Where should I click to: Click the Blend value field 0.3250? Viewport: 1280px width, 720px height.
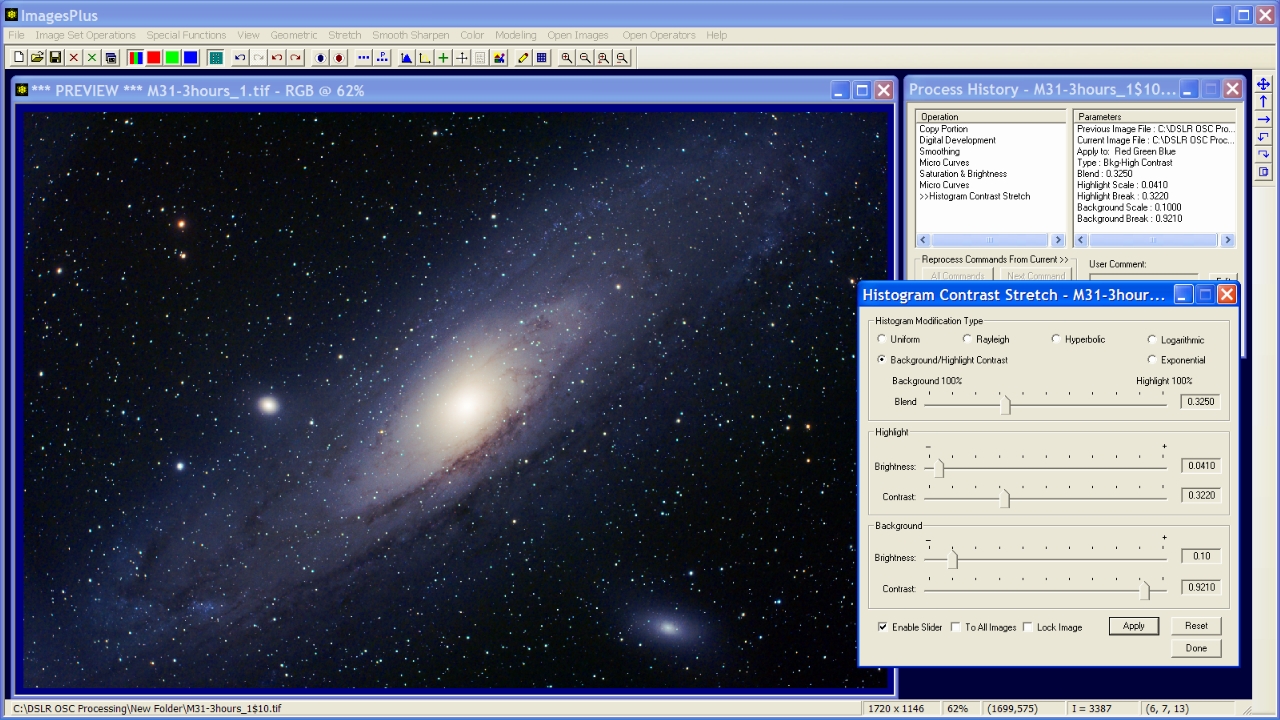coord(1200,402)
